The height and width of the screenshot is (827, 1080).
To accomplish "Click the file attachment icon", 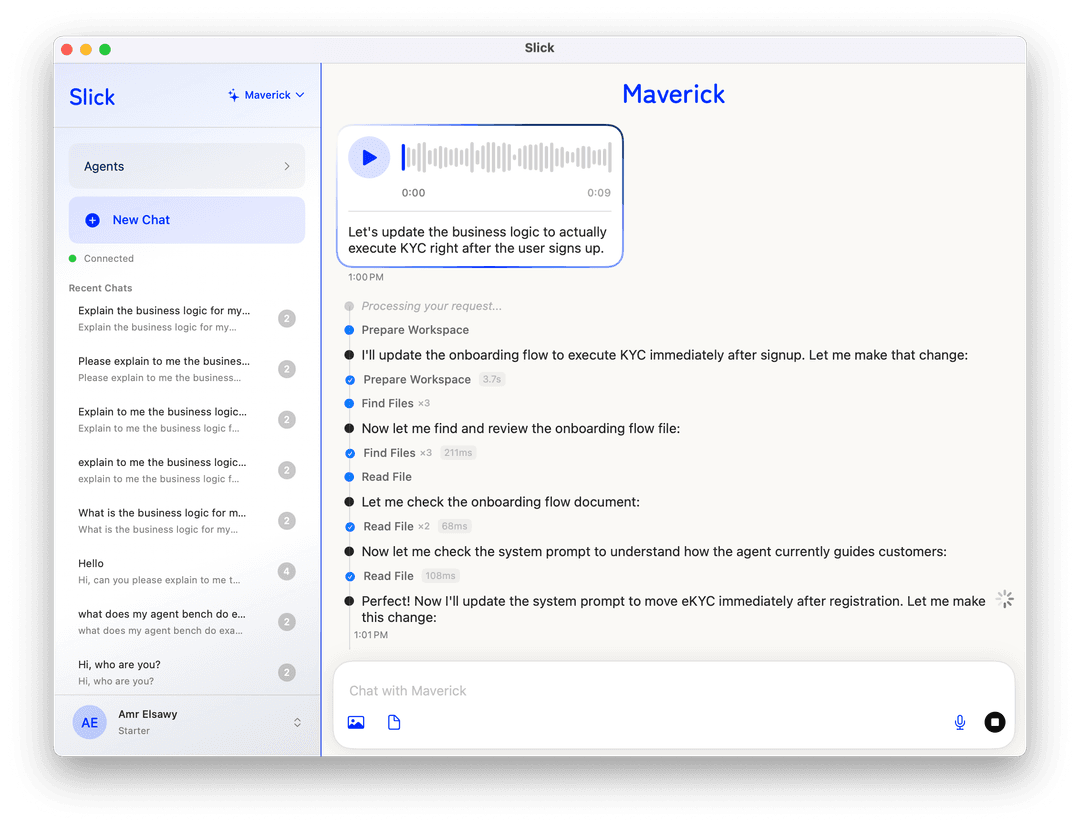I will 394,722.
